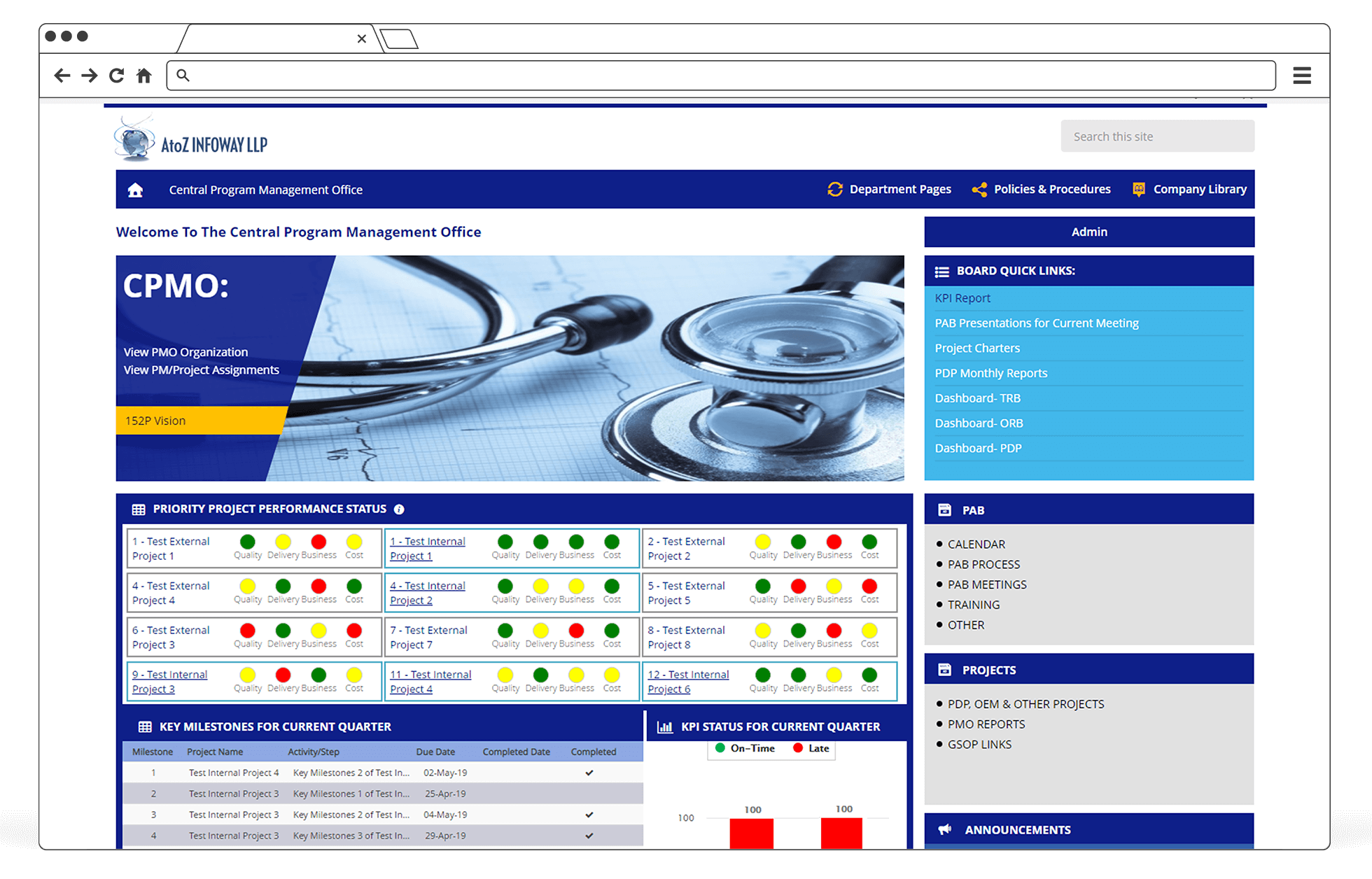The height and width of the screenshot is (879, 1372).
Task: Click the Completed checkmark for Test Internal Project 4
Action: coord(589,772)
